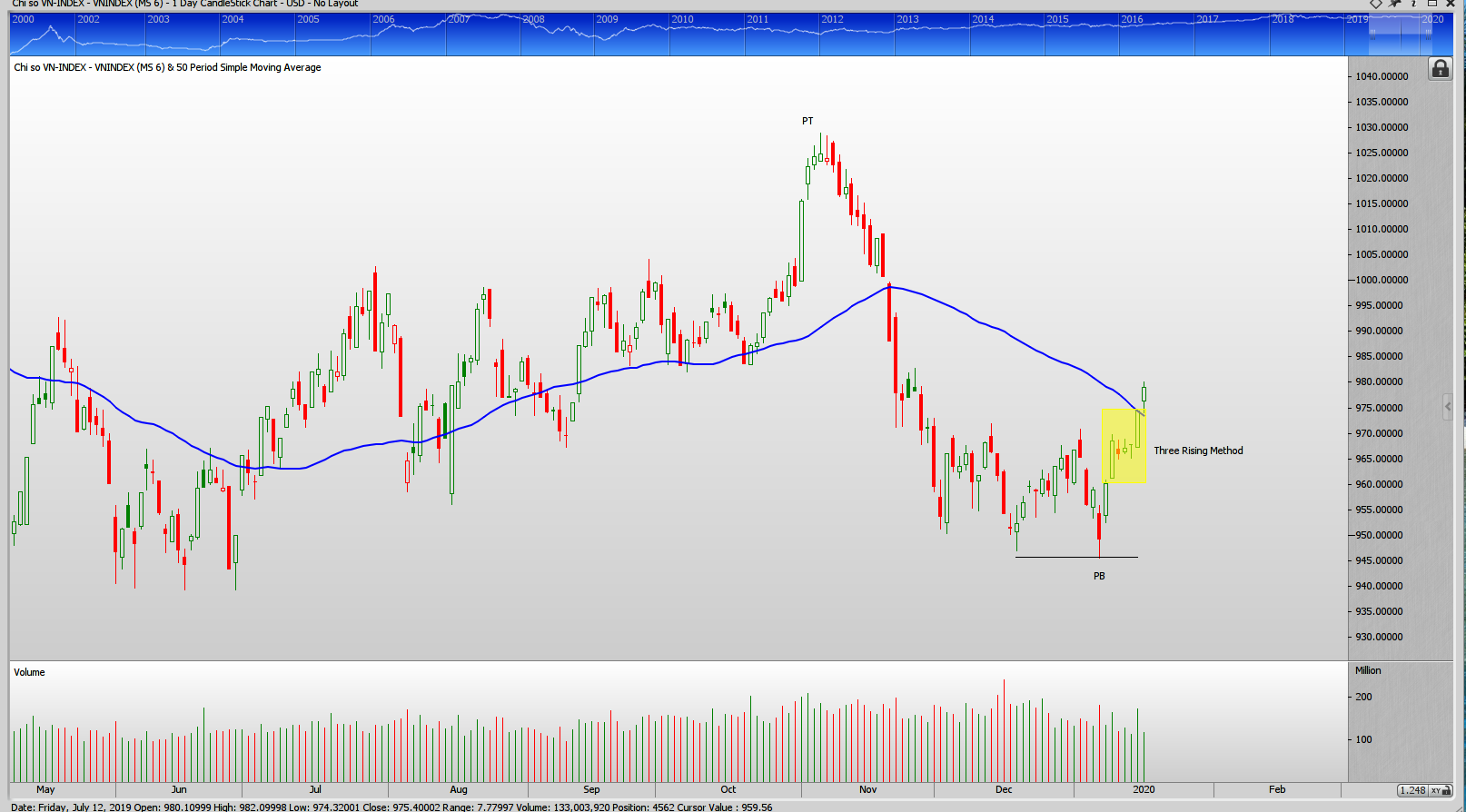
Task: Click the 1.248 scale value button
Action: tap(1412, 790)
